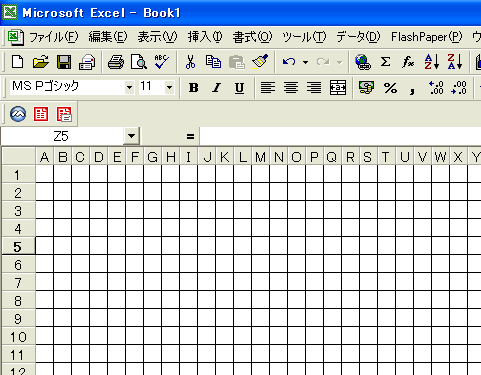Open the Name Box dropdown arrow
This screenshot has width=481, height=375.
tap(131, 136)
